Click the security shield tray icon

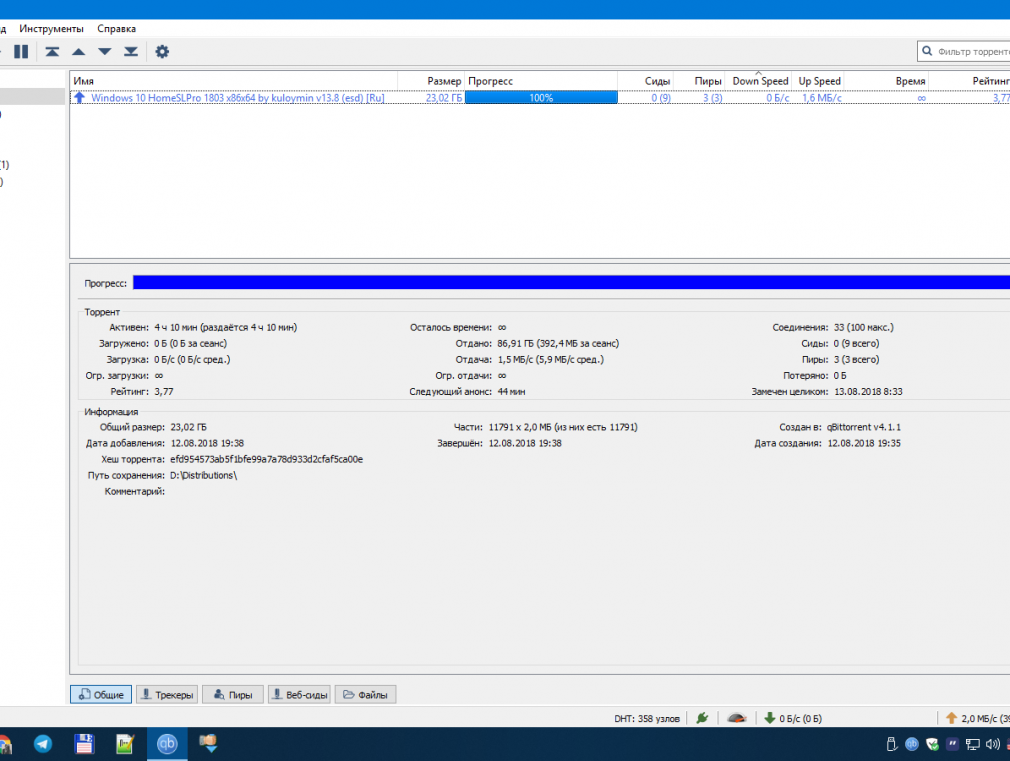(932, 744)
